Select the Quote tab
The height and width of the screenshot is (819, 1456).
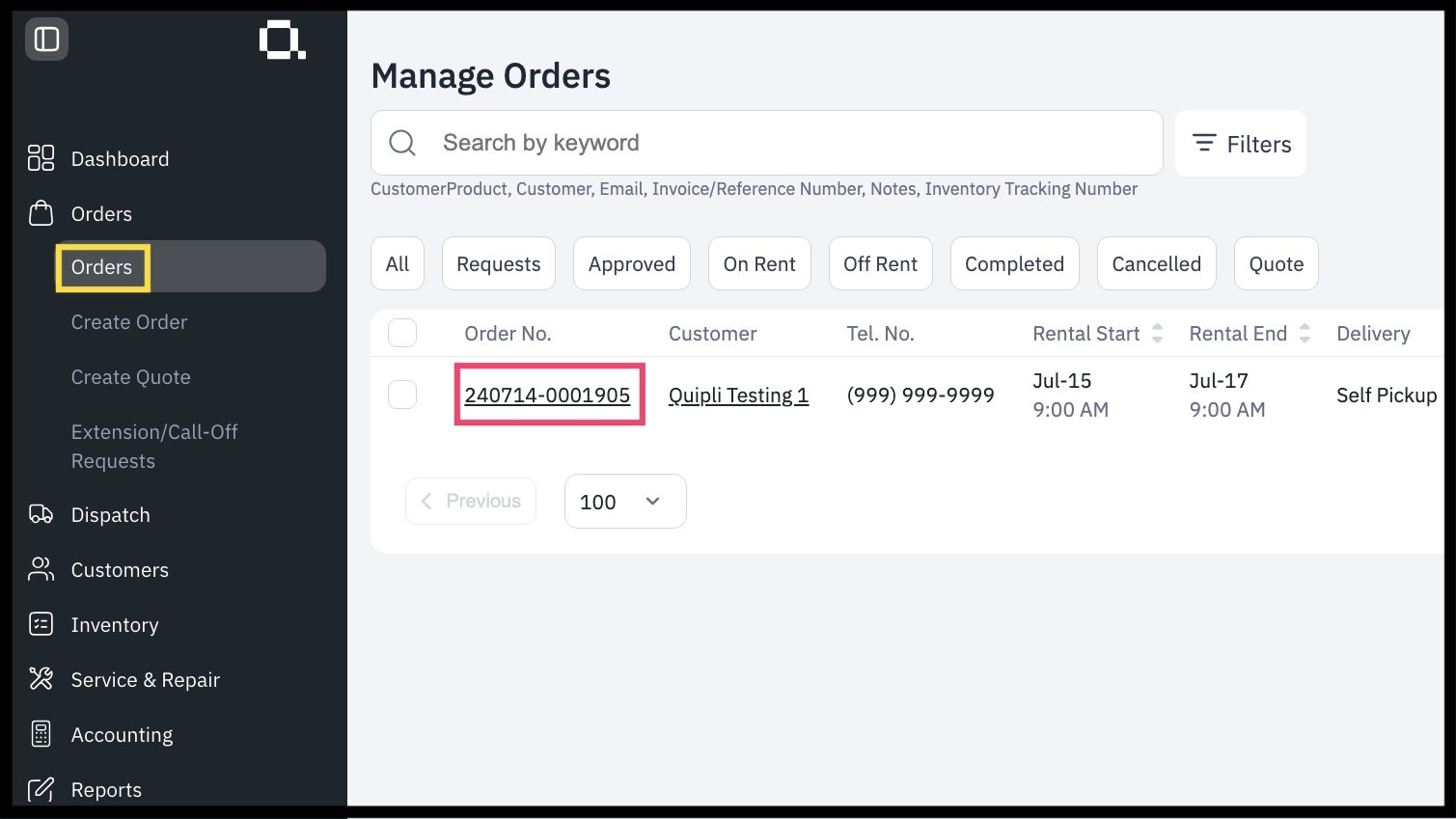[x=1277, y=263]
